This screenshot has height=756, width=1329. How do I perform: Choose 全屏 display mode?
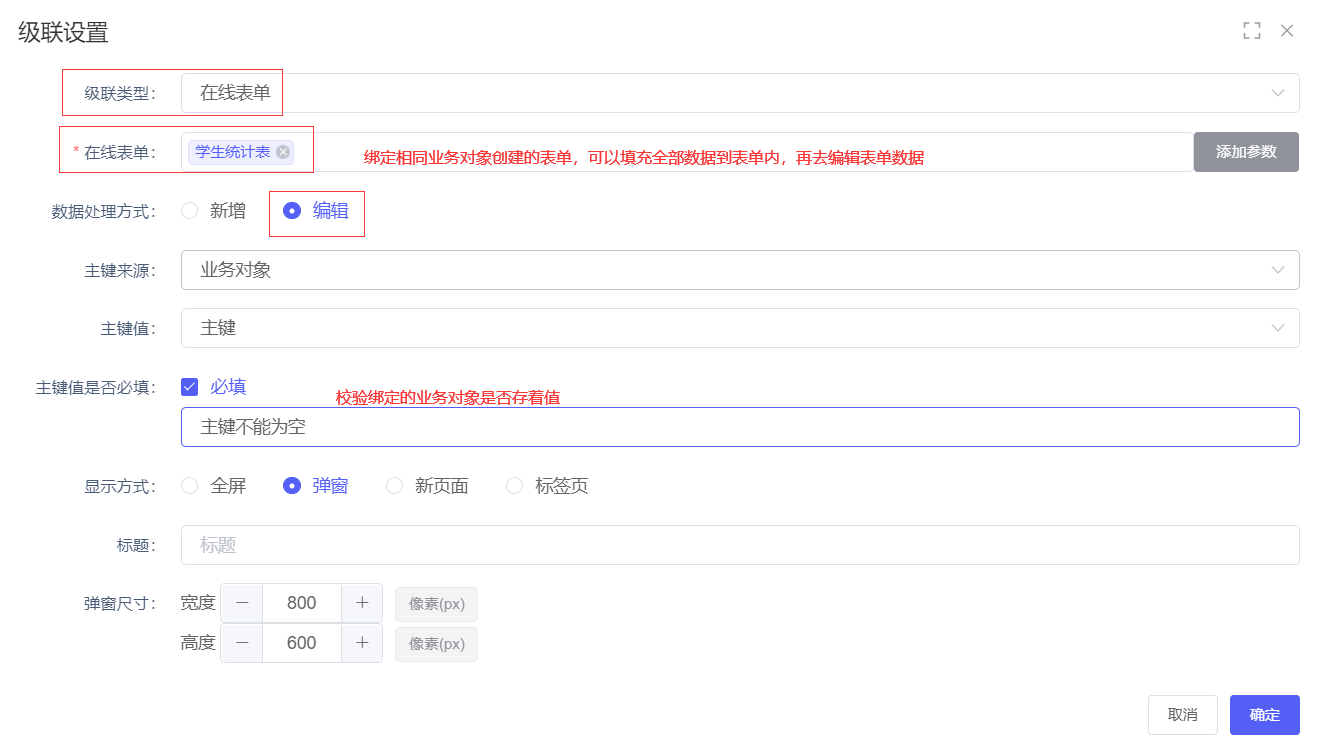pyautogui.click(x=190, y=486)
